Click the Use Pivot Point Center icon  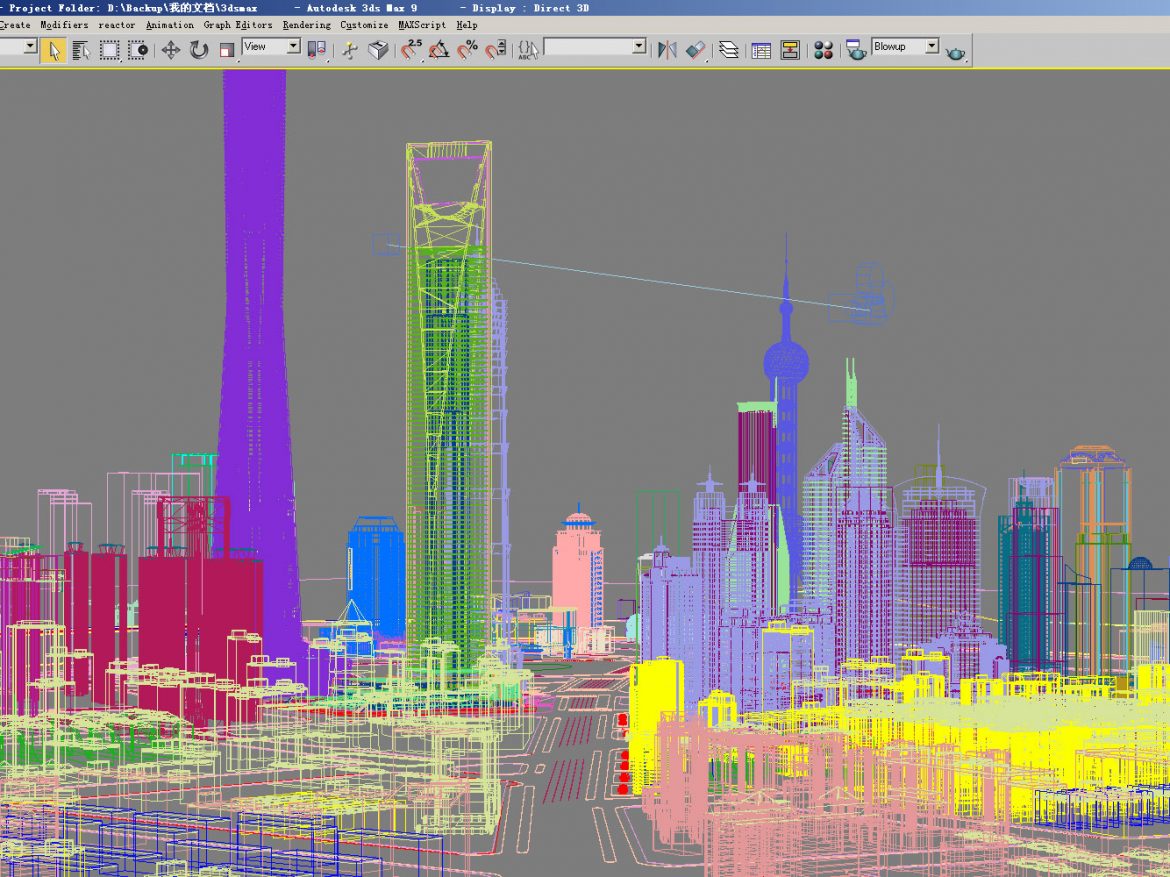click(x=316, y=50)
